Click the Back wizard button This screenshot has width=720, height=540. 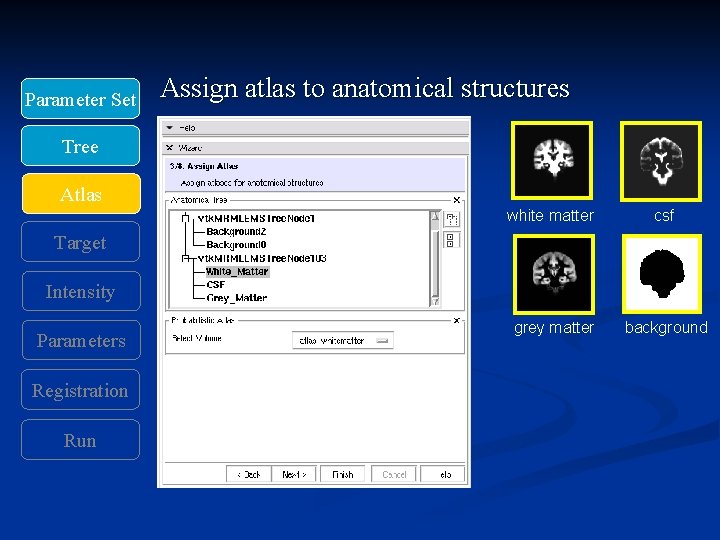pos(249,474)
